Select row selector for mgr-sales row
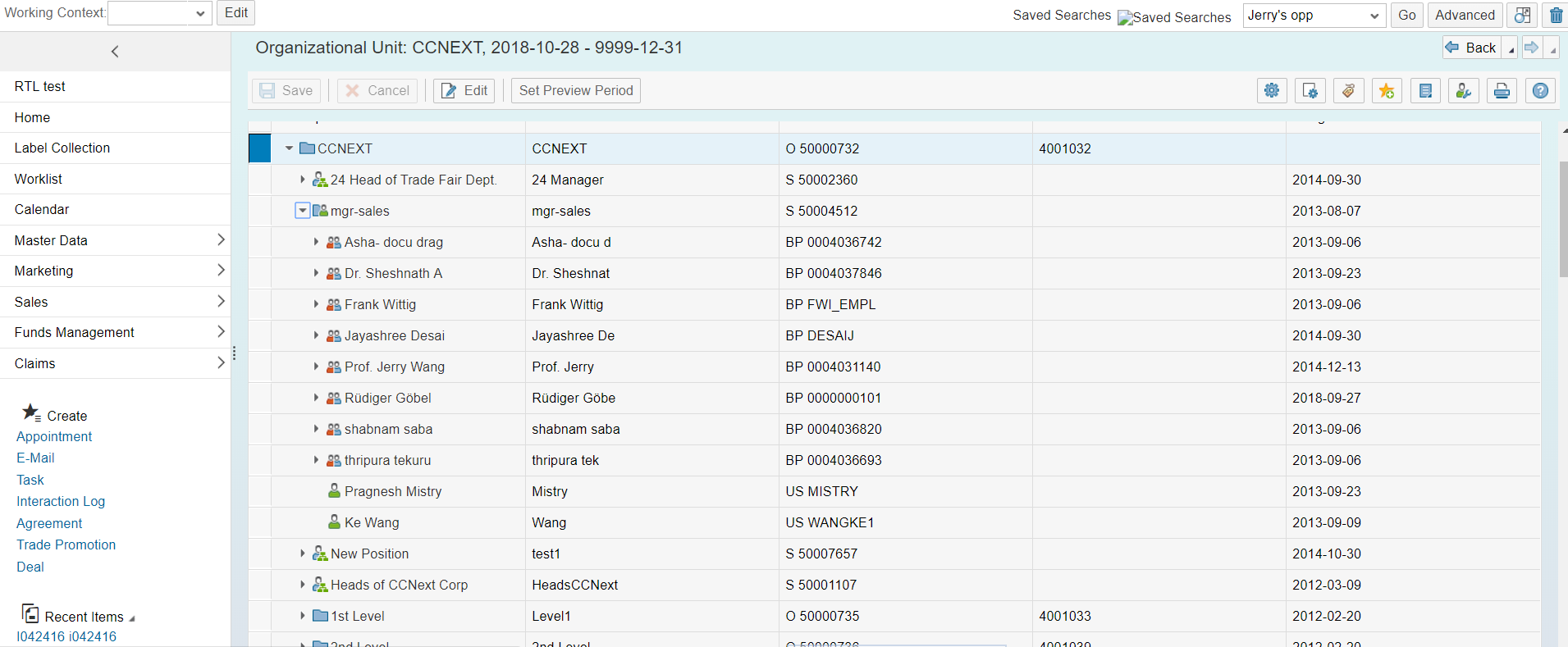This screenshot has height=647, width=1568. point(259,211)
